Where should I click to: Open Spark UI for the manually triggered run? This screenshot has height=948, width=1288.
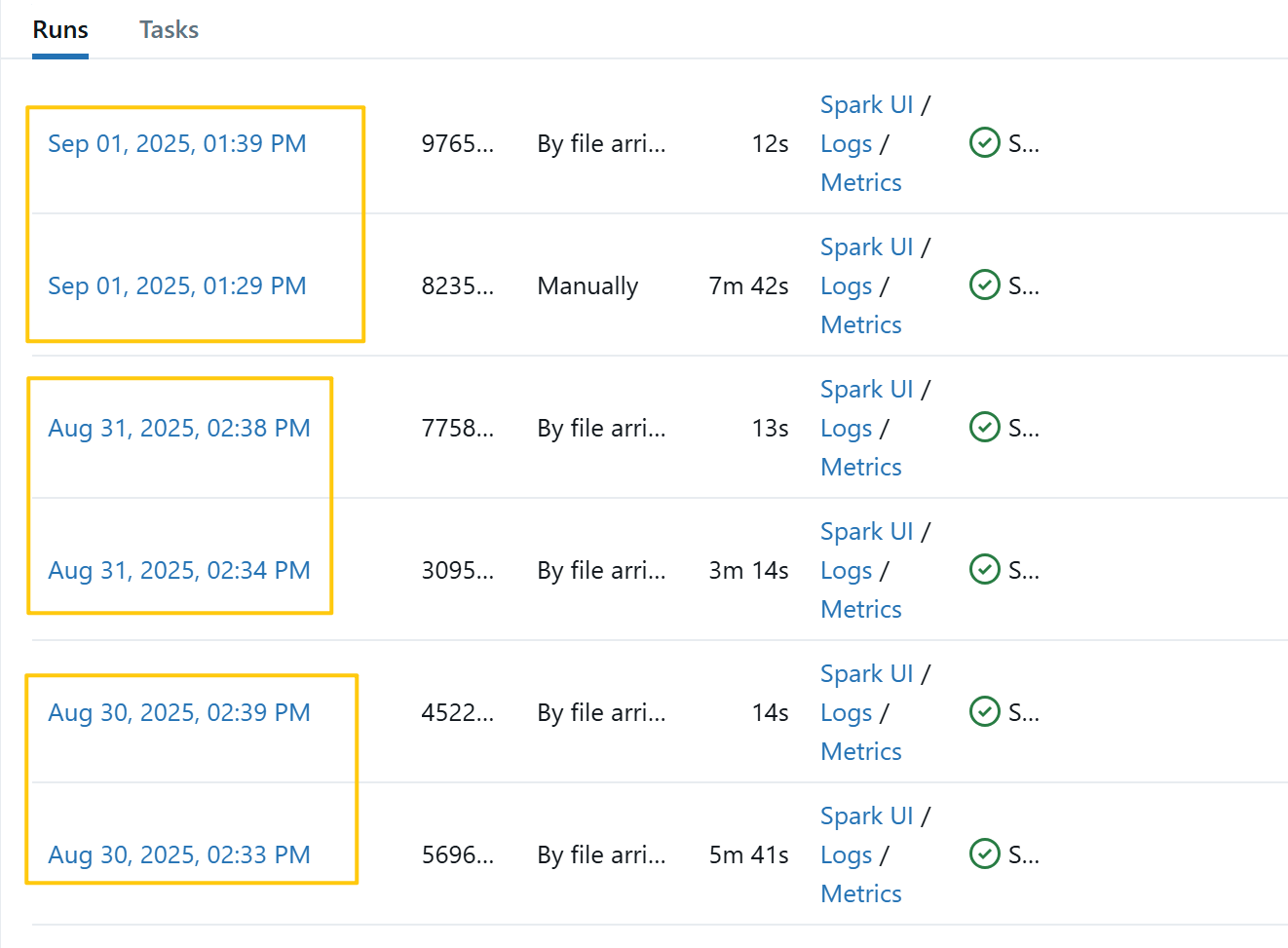[867, 246]
